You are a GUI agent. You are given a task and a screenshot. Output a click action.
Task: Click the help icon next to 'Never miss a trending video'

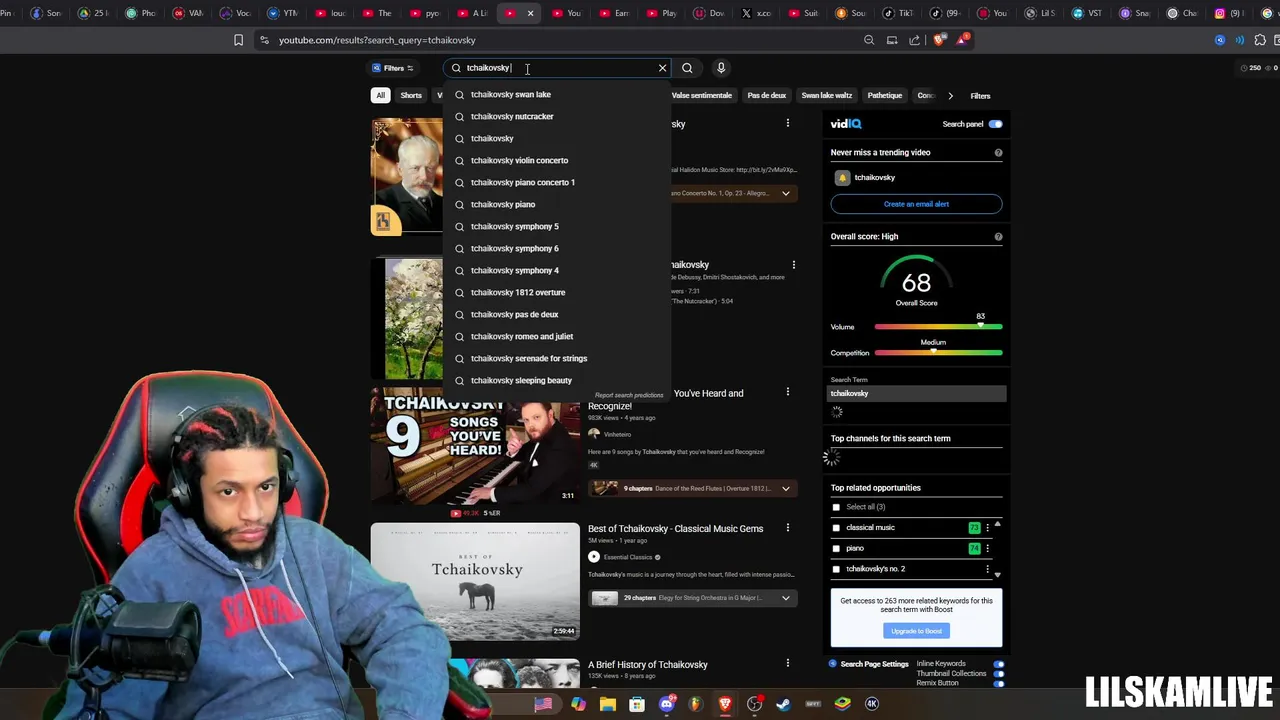pyautogui.click(x=998, y=153)
